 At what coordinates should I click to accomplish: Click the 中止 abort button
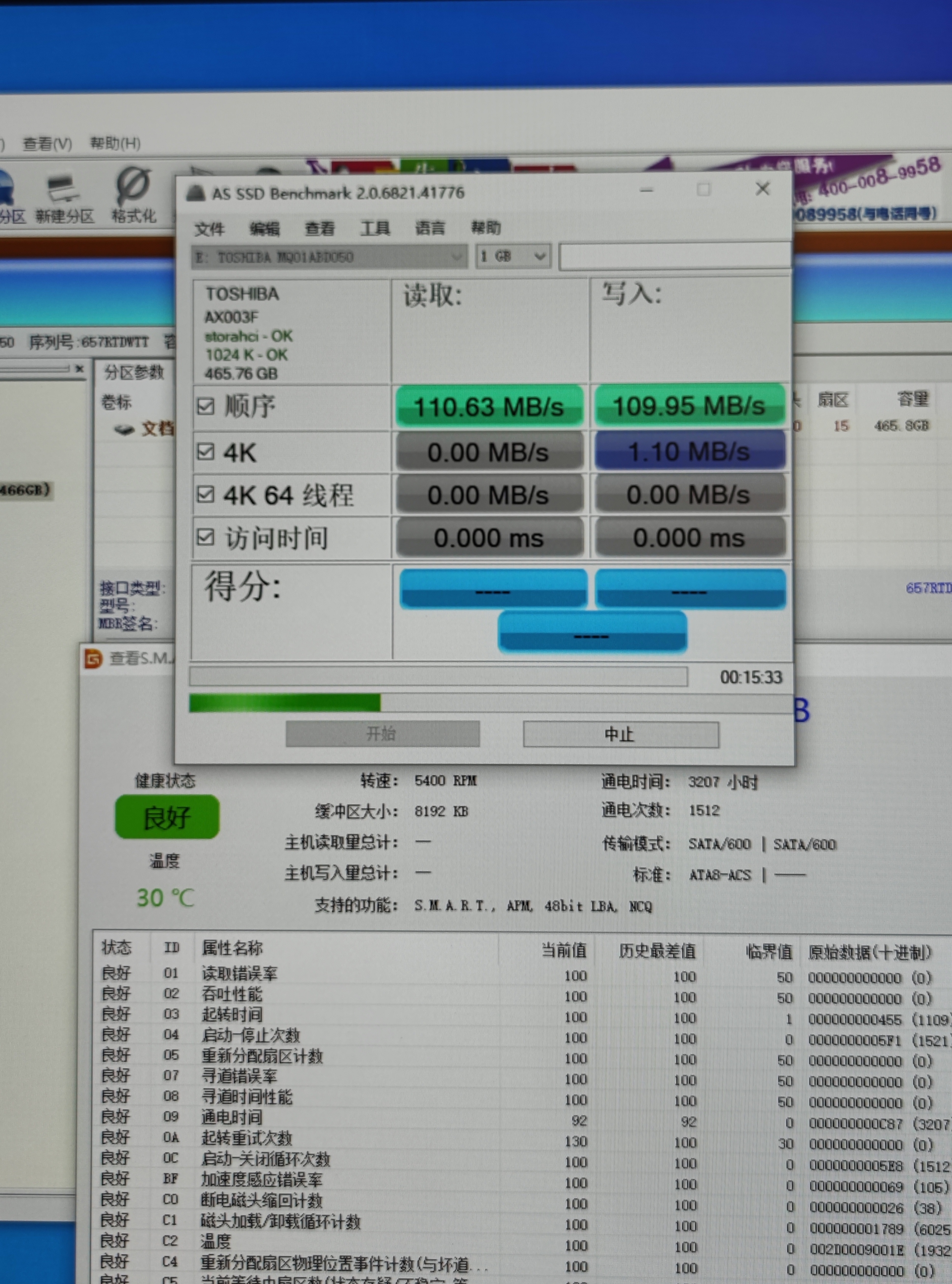pos(621,735)
